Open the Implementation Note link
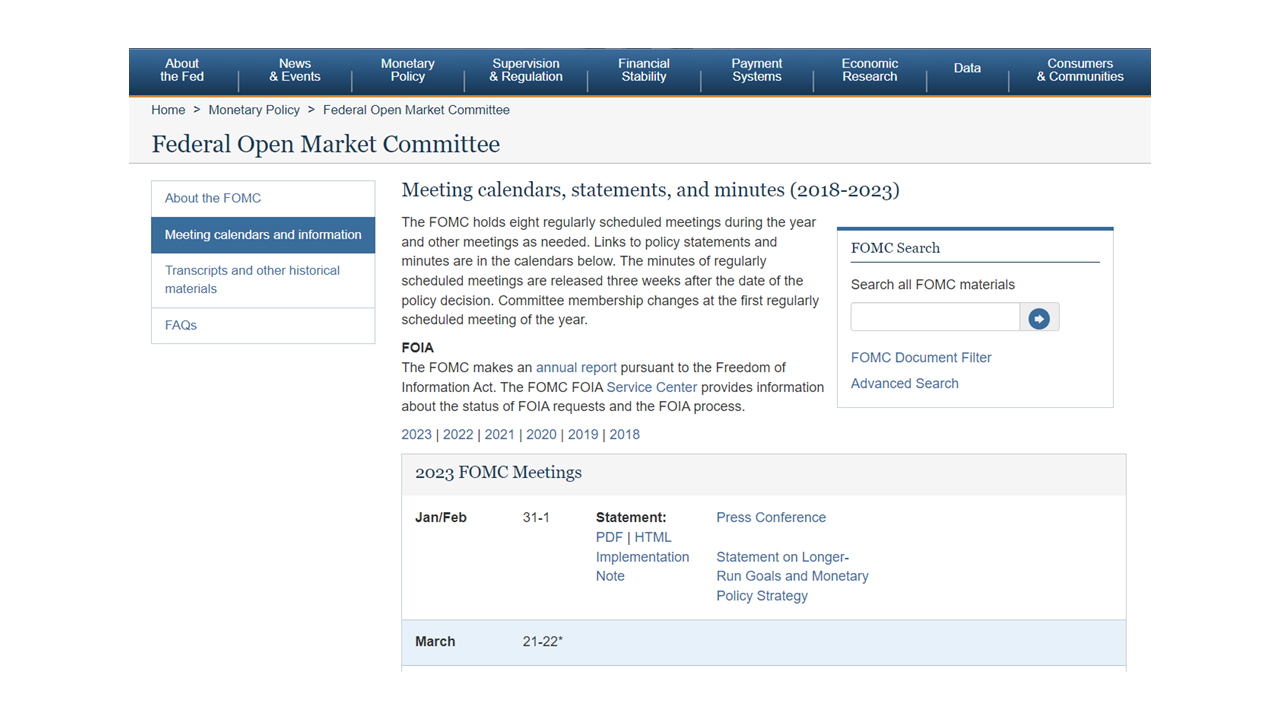 642,567
